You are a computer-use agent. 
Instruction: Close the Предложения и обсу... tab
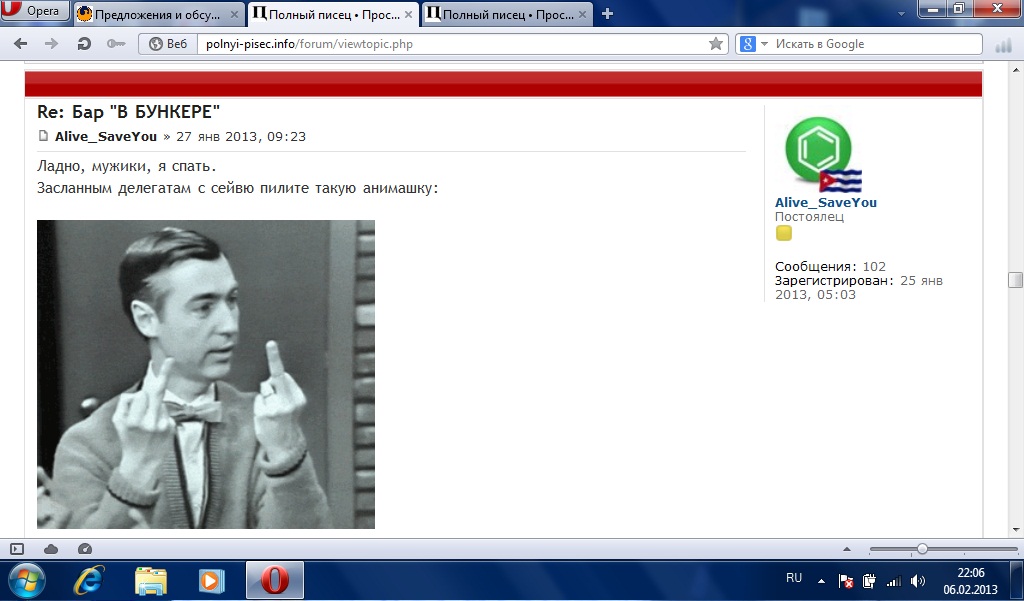click(234, 14)
